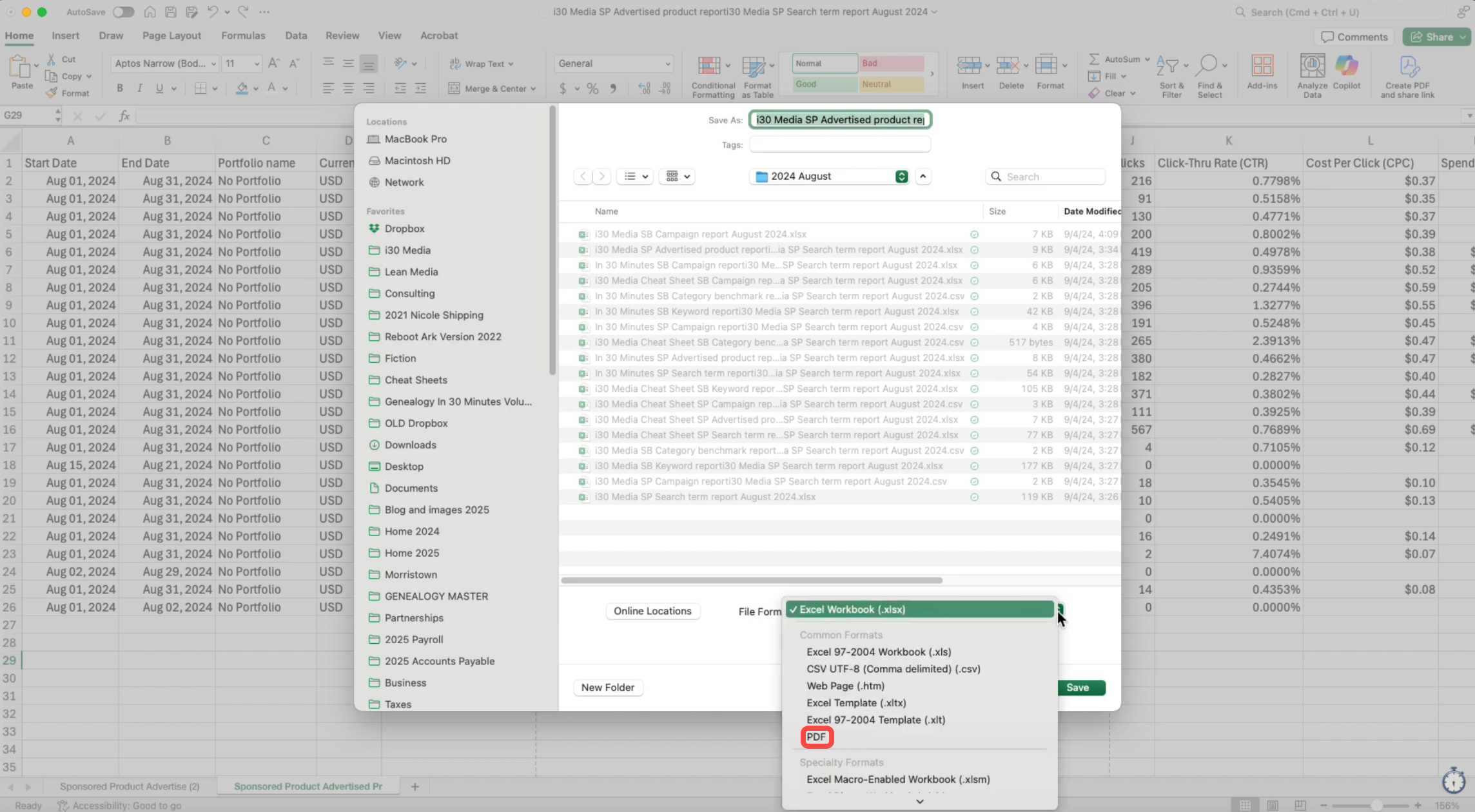Open the Share button dropdown
The image size is (1475, 812).
pyautogui.click(x=1463, y=37)
